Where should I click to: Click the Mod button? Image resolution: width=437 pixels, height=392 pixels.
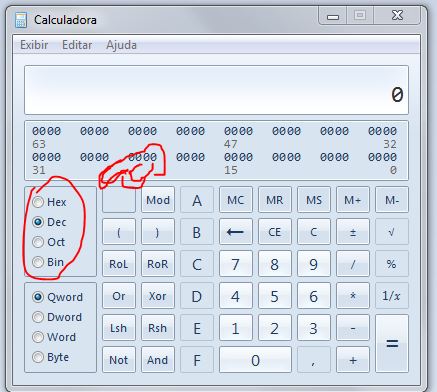(x=158, y=200)
